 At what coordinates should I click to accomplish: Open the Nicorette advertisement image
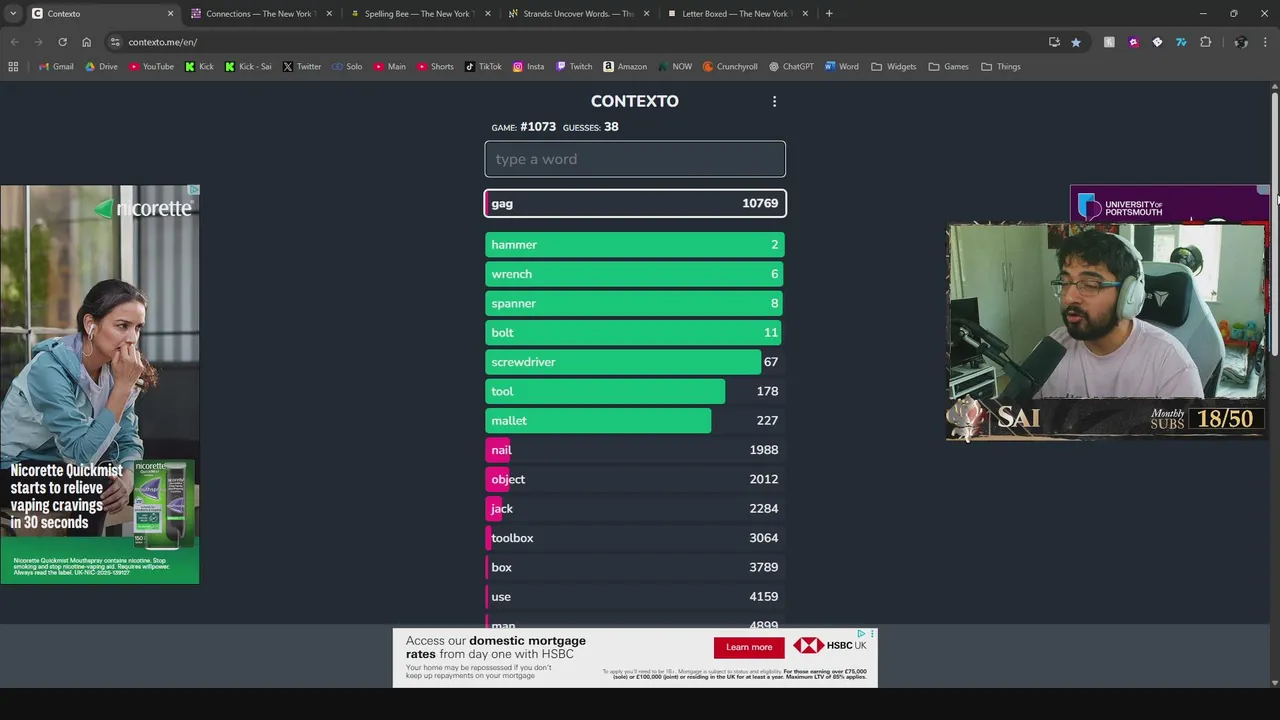click(100, 384)
